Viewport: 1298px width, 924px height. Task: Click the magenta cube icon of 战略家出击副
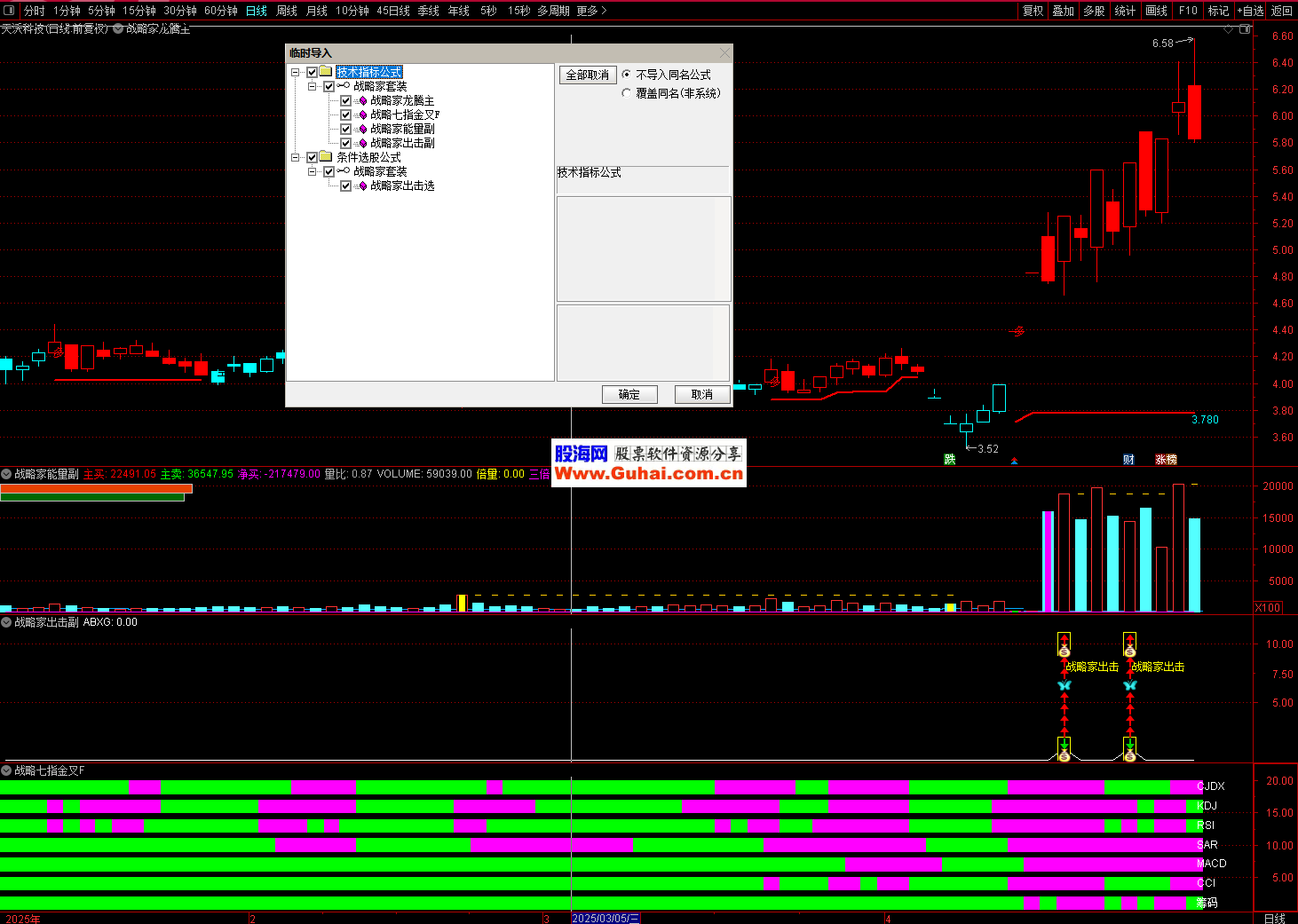click(x=361, y=143)
